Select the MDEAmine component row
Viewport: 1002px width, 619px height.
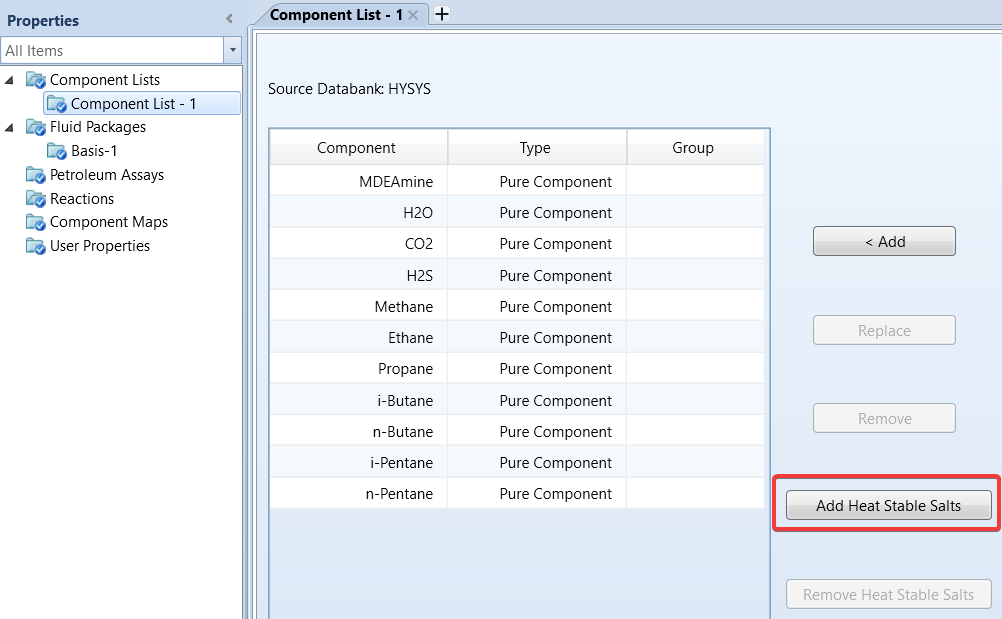pos(397,182)
